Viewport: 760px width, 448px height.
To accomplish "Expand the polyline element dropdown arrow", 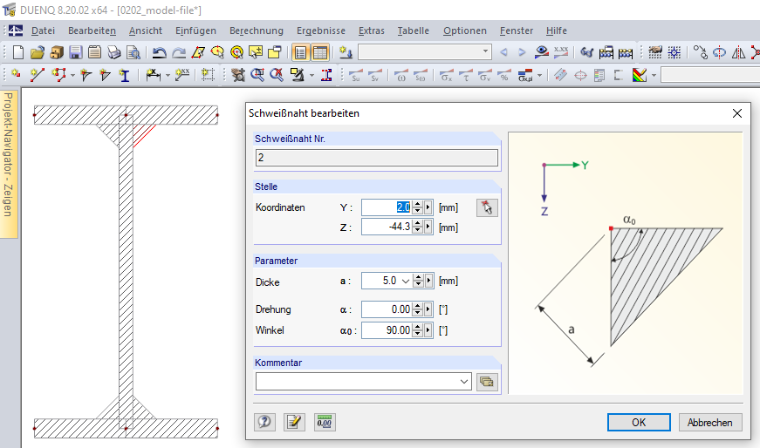I will tap(73, 76).
